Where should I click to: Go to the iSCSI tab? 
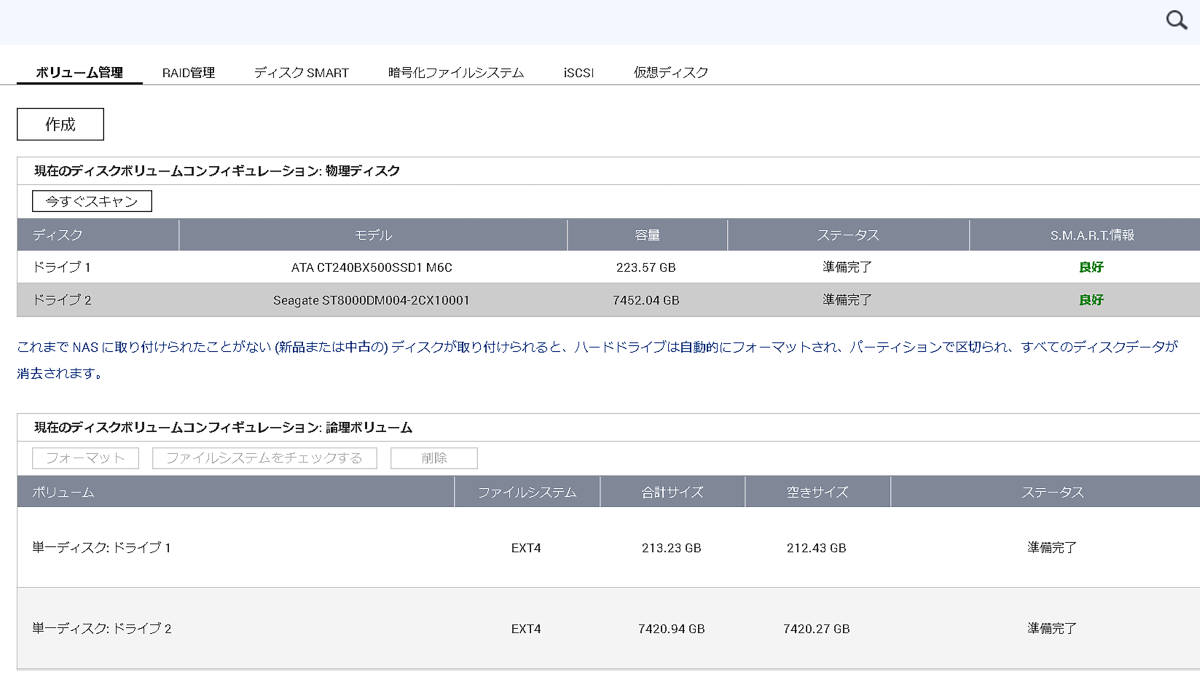[578, 72]
